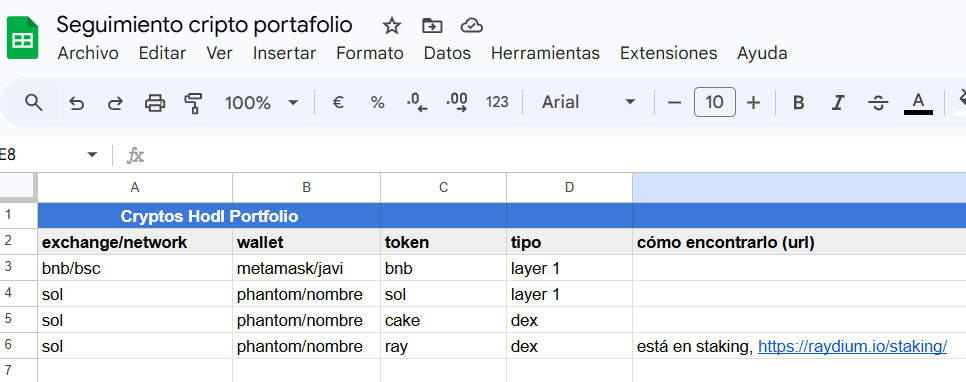966x382 pixels.
Task: Toggle strikethrough formatting
Action: 878,102
